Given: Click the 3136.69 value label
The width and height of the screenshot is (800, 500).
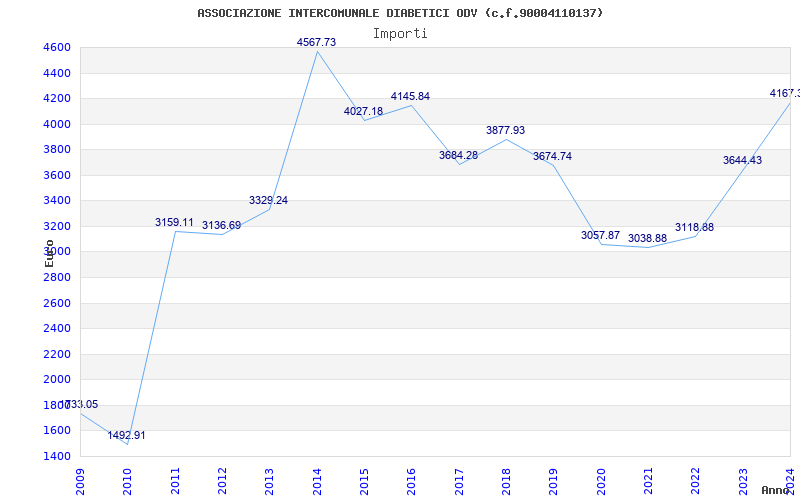Looking at the screenshot, I should [221, 226].
